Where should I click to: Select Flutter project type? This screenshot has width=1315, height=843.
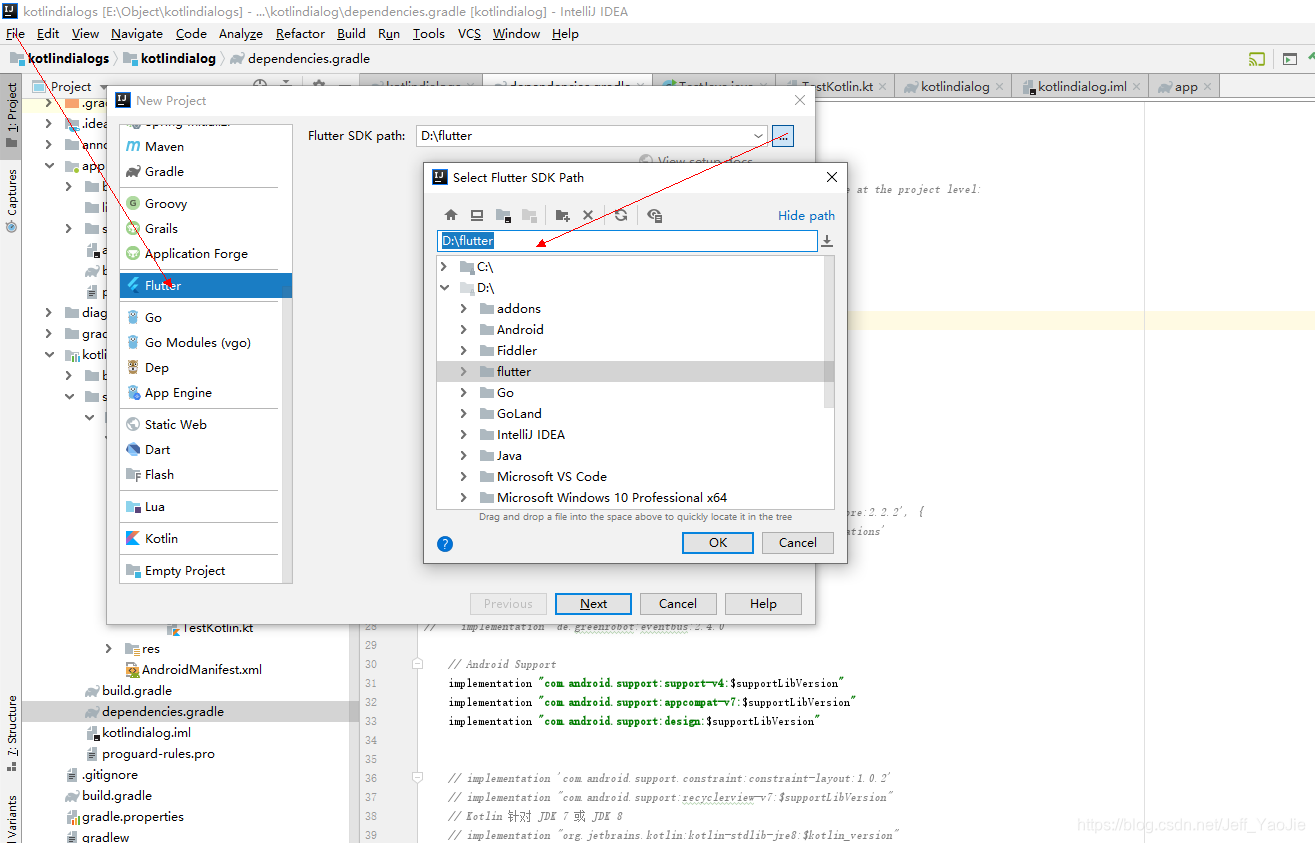(205, 285)
